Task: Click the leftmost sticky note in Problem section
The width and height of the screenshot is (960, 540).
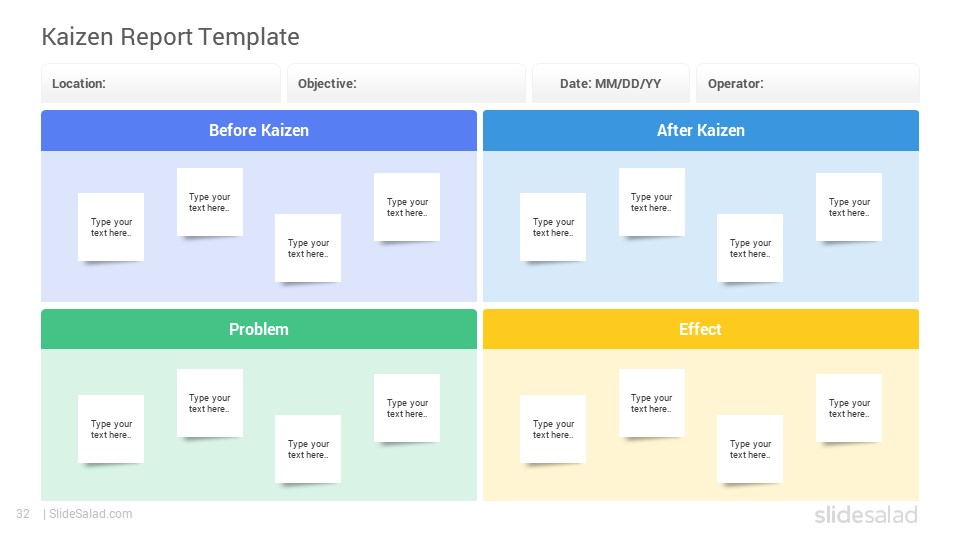Action: 111,429
